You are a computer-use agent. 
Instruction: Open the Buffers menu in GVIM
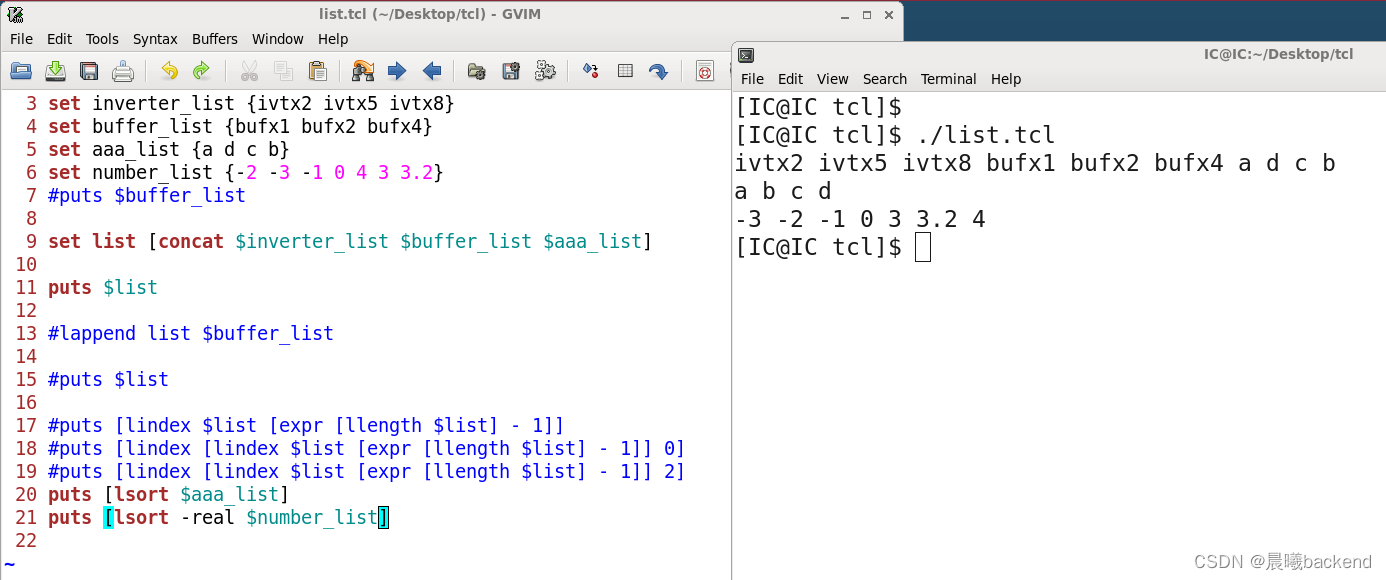(215, 39)
